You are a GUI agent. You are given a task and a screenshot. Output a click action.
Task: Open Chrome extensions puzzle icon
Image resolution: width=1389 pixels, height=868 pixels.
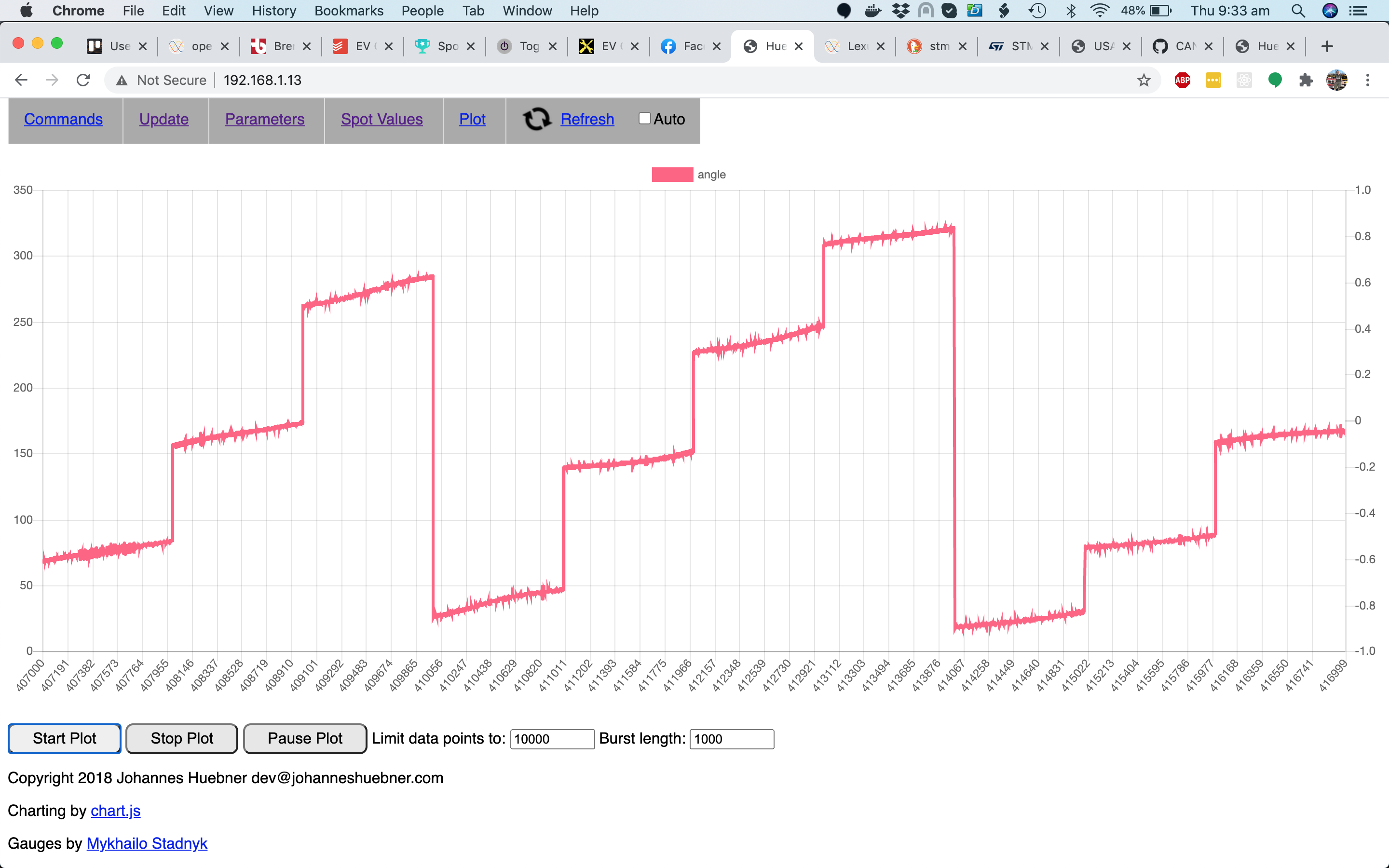pos(1306,81)
